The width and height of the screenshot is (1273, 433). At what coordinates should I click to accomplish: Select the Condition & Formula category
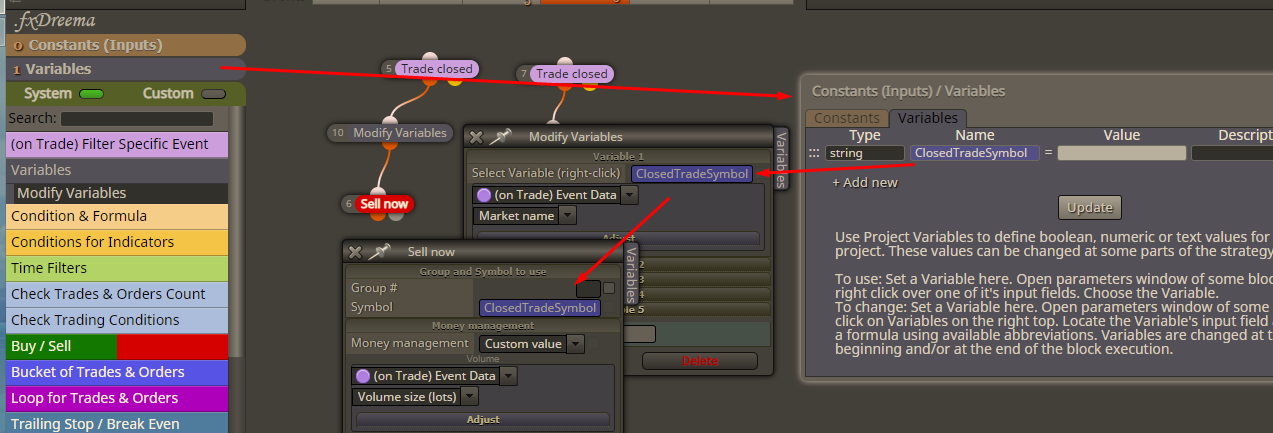tap(117, 216)
